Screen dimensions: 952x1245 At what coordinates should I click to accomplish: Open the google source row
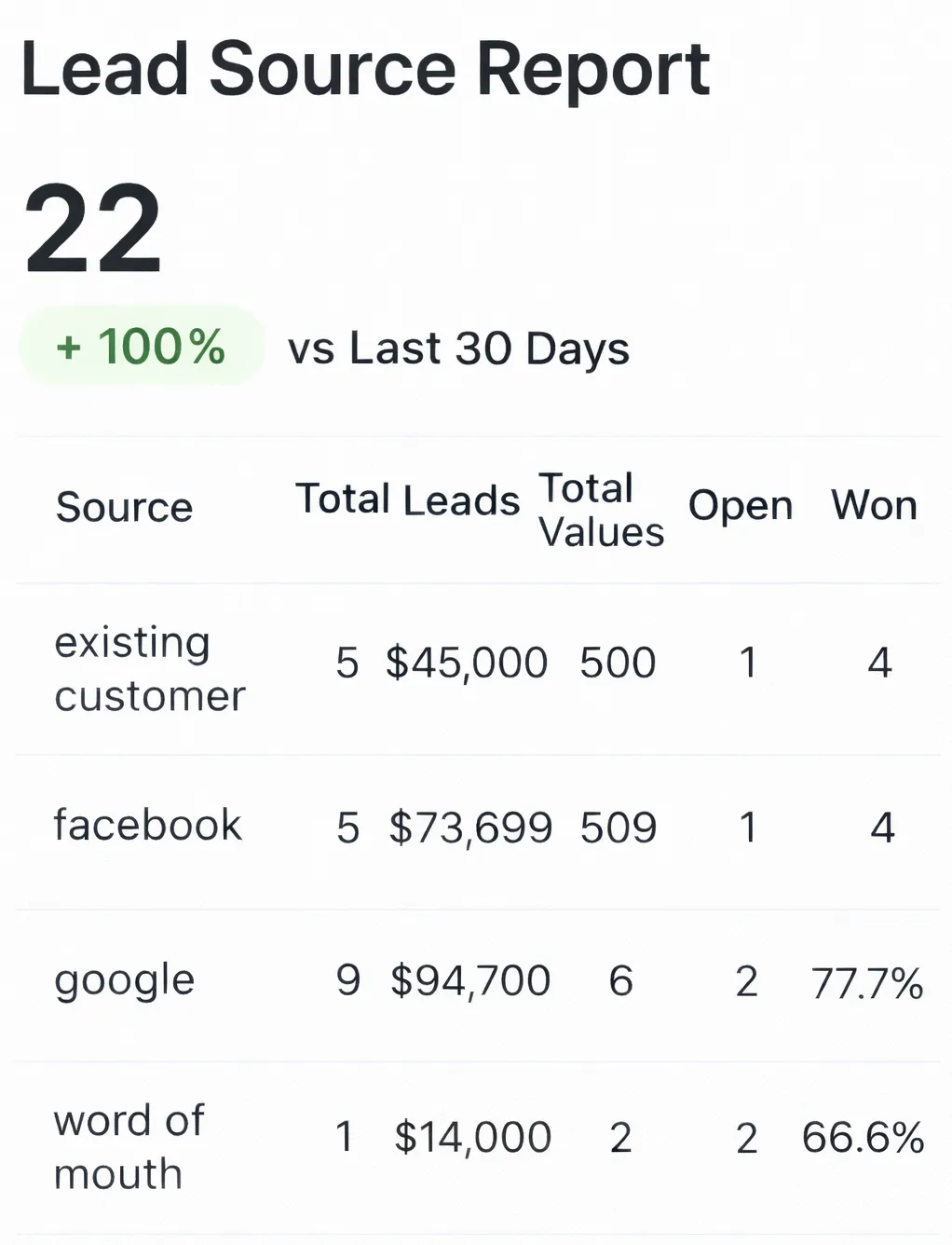click(x=124, y=980)
